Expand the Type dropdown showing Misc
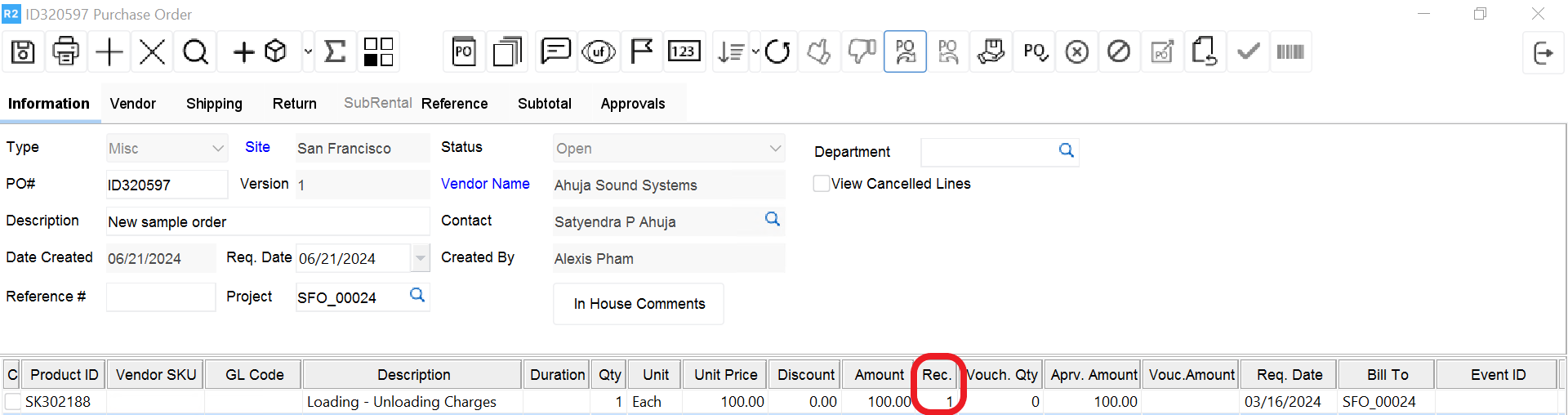The height and width of the screenshot is (415, 1568). 217,149
